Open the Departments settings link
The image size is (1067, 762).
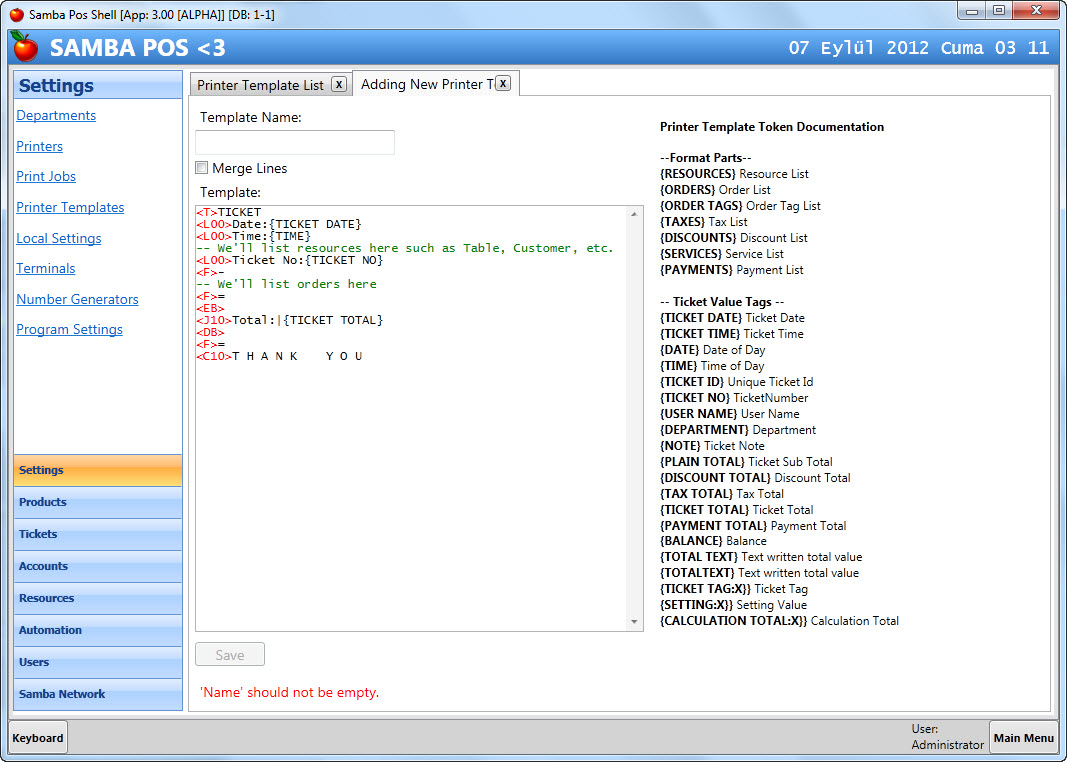pos(56,115)
